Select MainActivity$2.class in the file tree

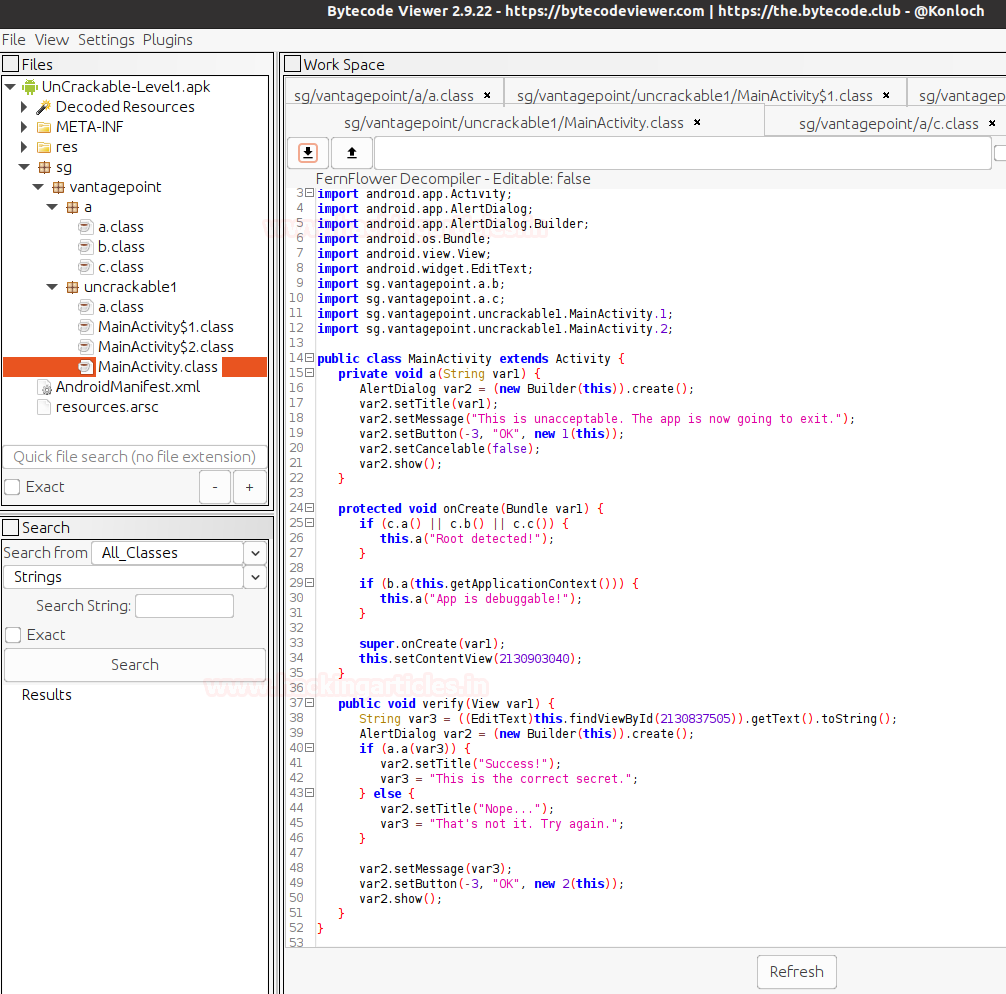pyautogui.click(x=165, y=347)
